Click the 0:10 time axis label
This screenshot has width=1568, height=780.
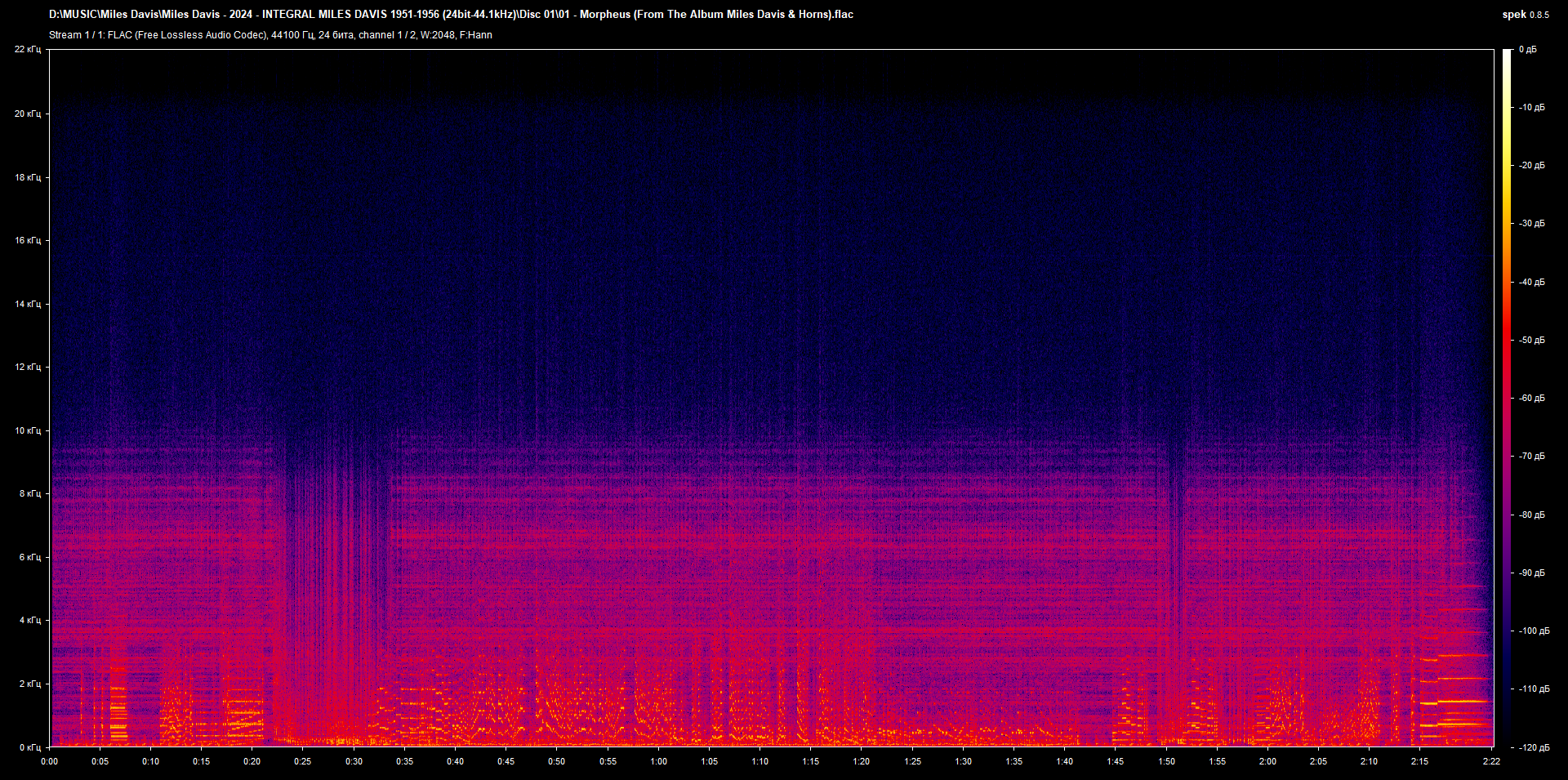coord(150,761)
